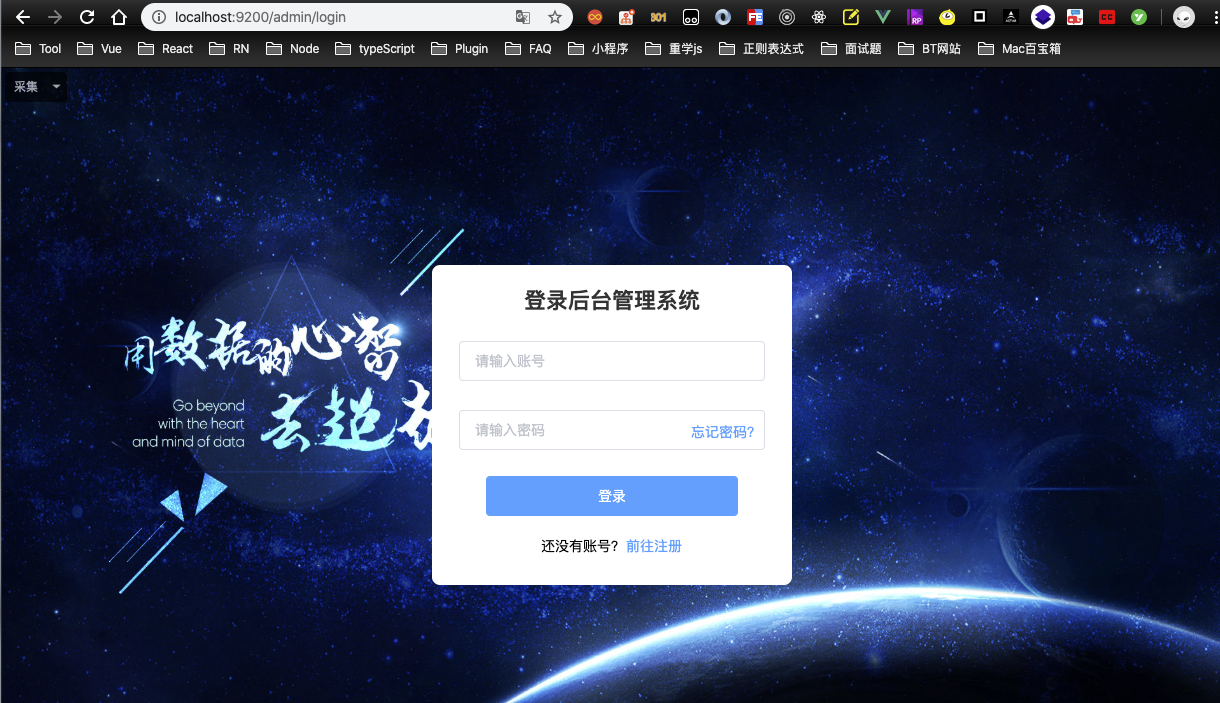This screenshot has width=1220, height=703.
Task: View site information icon in address bar
Action: coord(158,17)
